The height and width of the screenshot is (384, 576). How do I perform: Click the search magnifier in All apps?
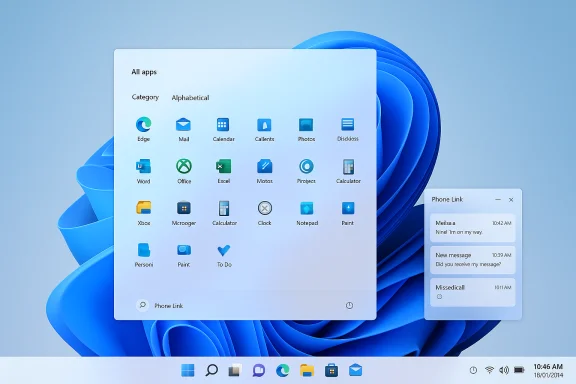[x=143, y=305]
